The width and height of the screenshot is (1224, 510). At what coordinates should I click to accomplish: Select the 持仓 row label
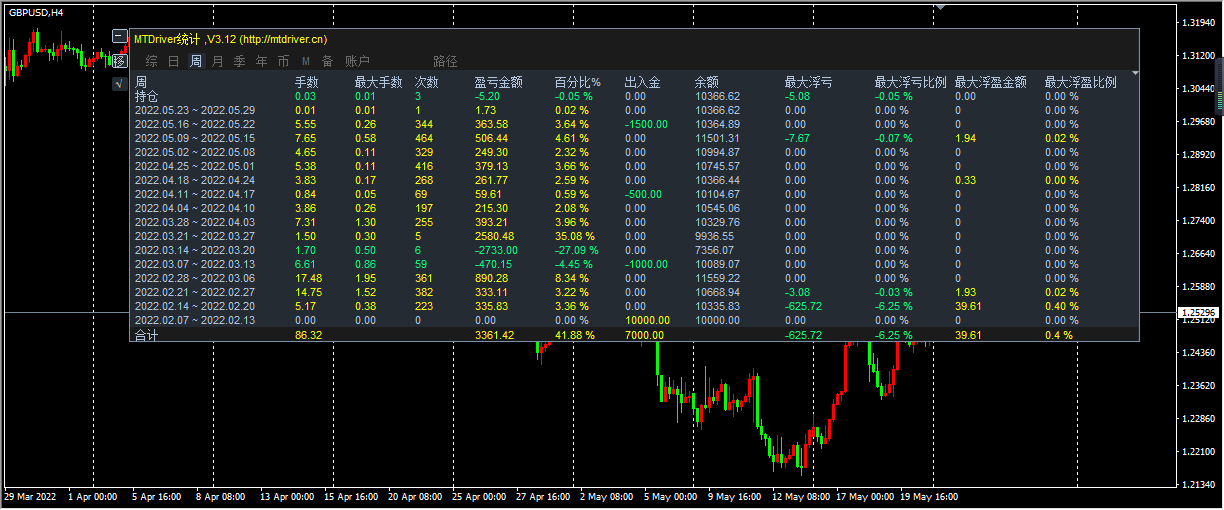[147, 96]
